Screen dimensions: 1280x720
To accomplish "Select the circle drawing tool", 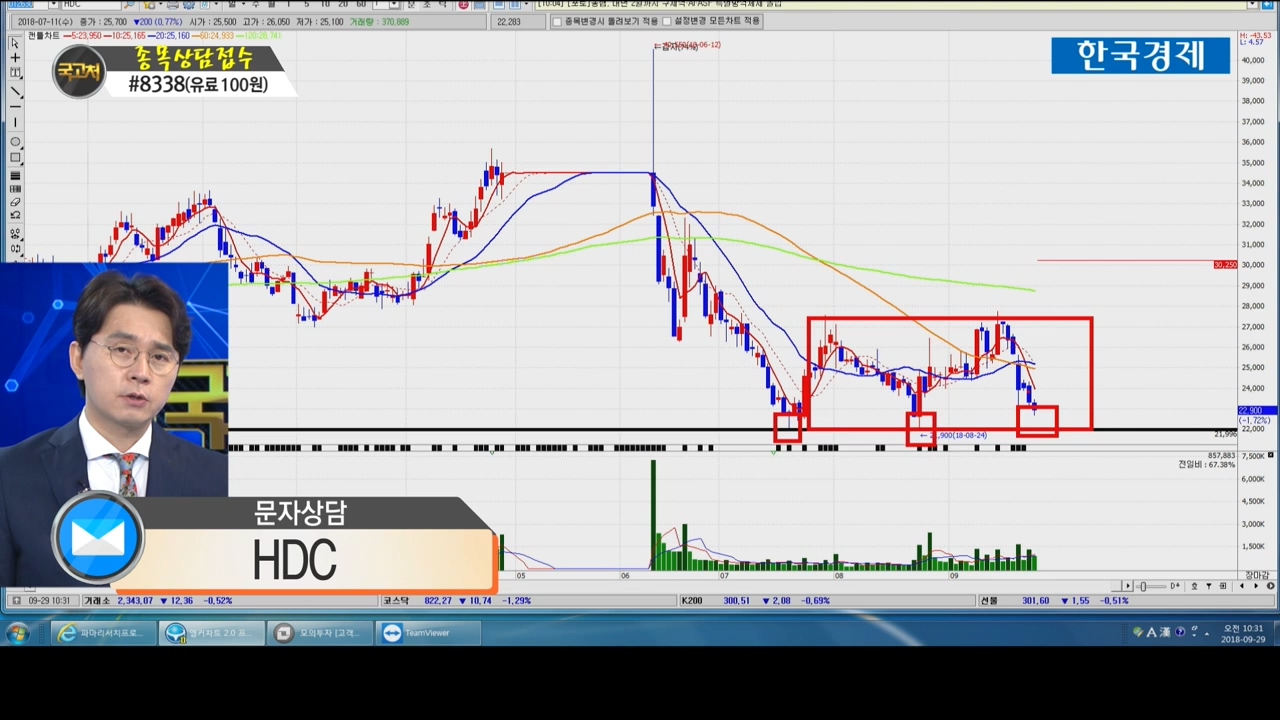I will coord(15,142).
